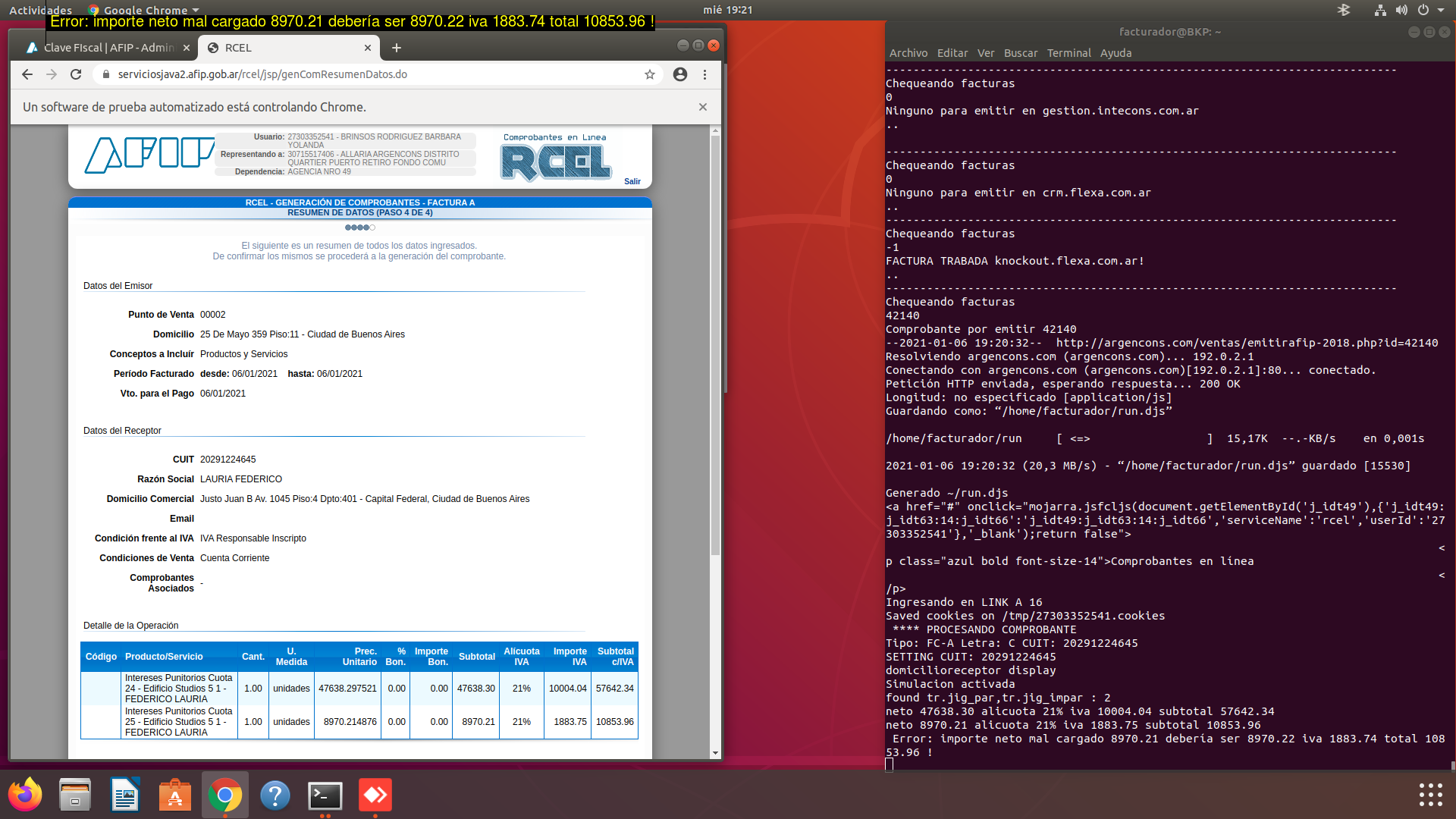Image resolution: width=1456 pixels, height=819 pixels.
Task: Dismiss the automated test software infobar
Action: (703, 107)
